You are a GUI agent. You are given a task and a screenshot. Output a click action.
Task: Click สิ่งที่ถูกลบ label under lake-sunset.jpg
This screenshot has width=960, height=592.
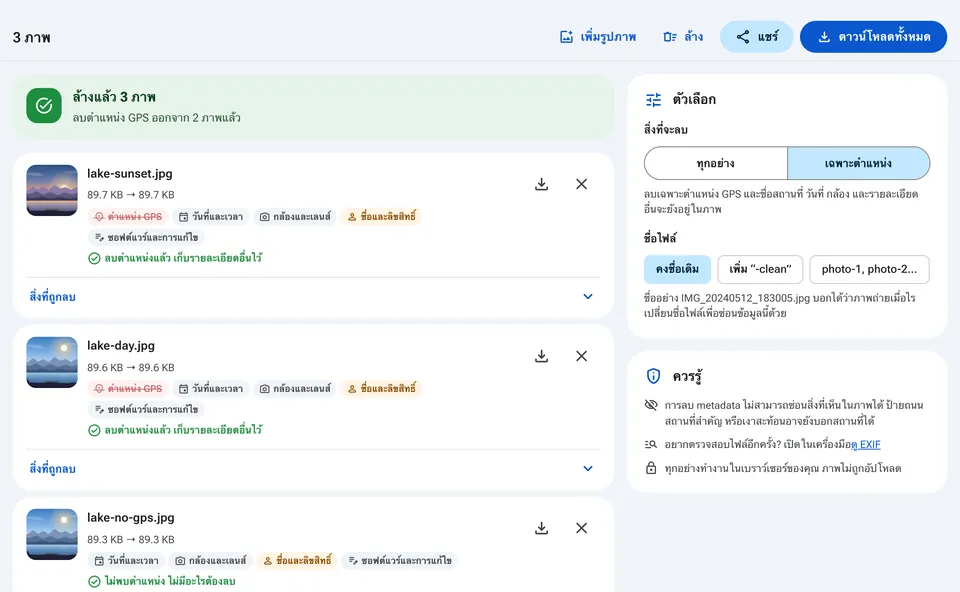(x=53, y=297)
